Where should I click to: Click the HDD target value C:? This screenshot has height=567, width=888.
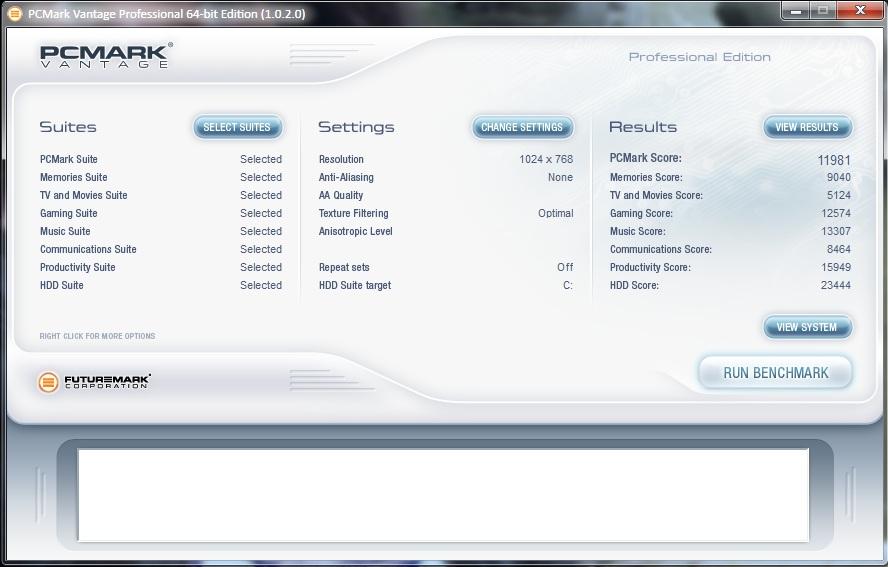[567, 285]
